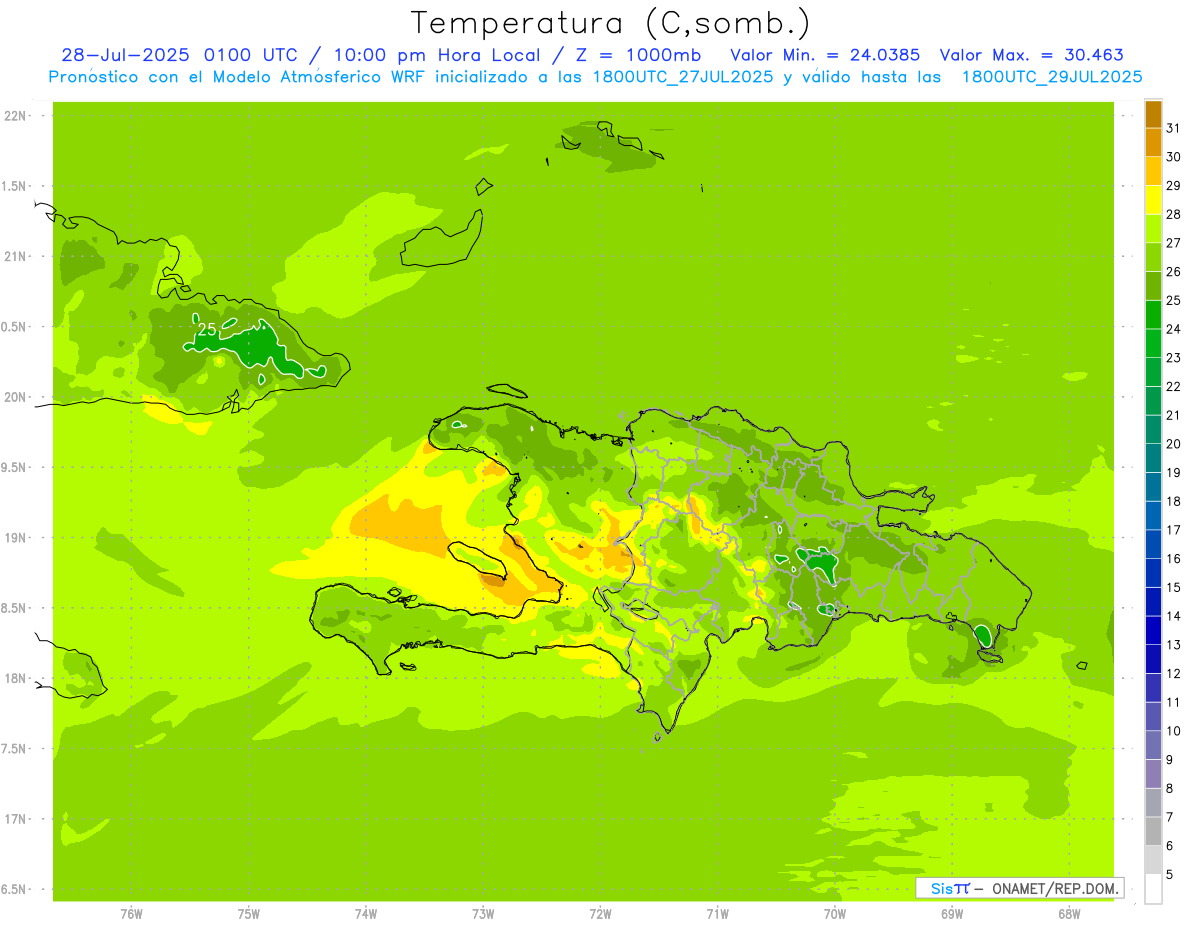Click the "21N" latitude label
The image size is (1200, 927).
(x=15, y=256)
